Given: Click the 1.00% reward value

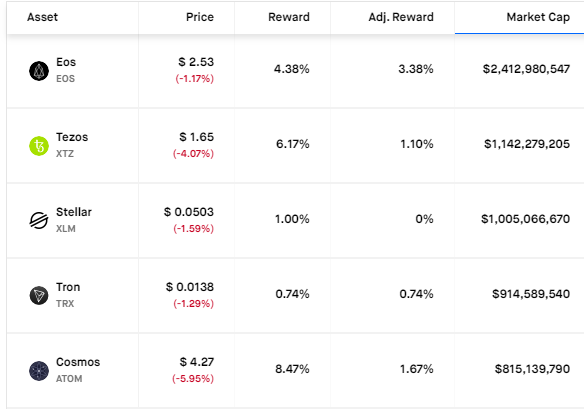Looking at the screenshot, I should [x=292, y=219].
